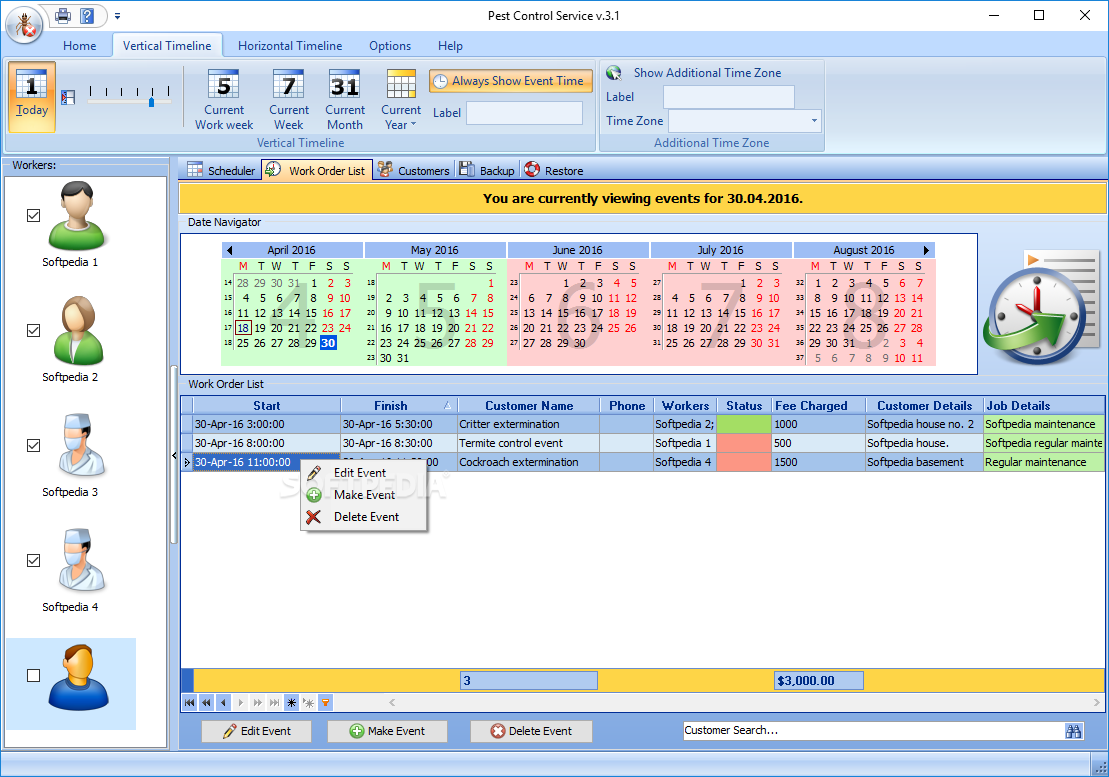Uncheck the Softpedia 1 worker checkbox
Viewport: 1109px width, 777px height.
[33, 216]
